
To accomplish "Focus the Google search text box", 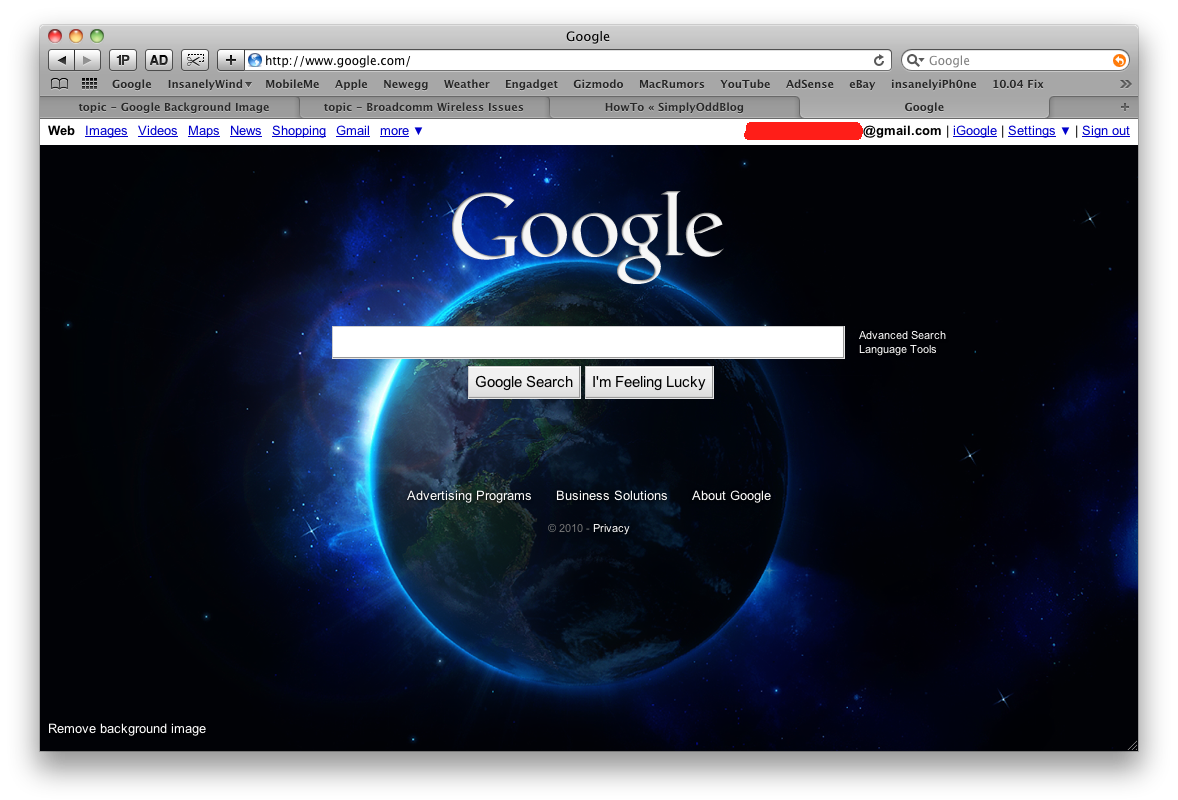I will [x=588, y=342].
